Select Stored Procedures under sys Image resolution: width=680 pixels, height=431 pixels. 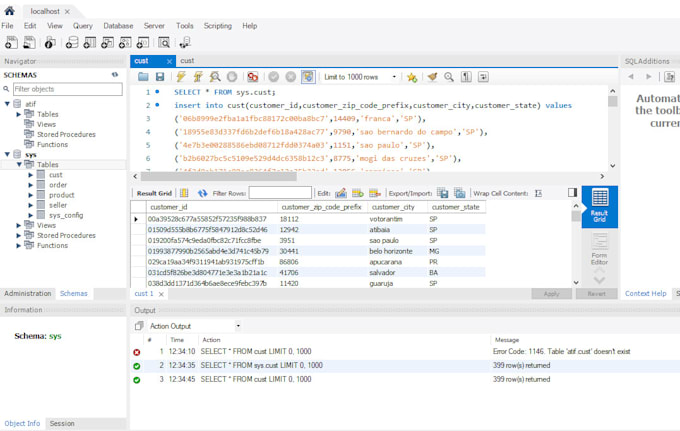click(x=66, y=235)
